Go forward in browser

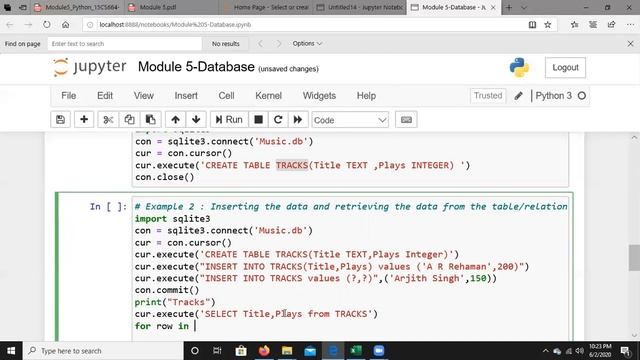pos(28,25)
